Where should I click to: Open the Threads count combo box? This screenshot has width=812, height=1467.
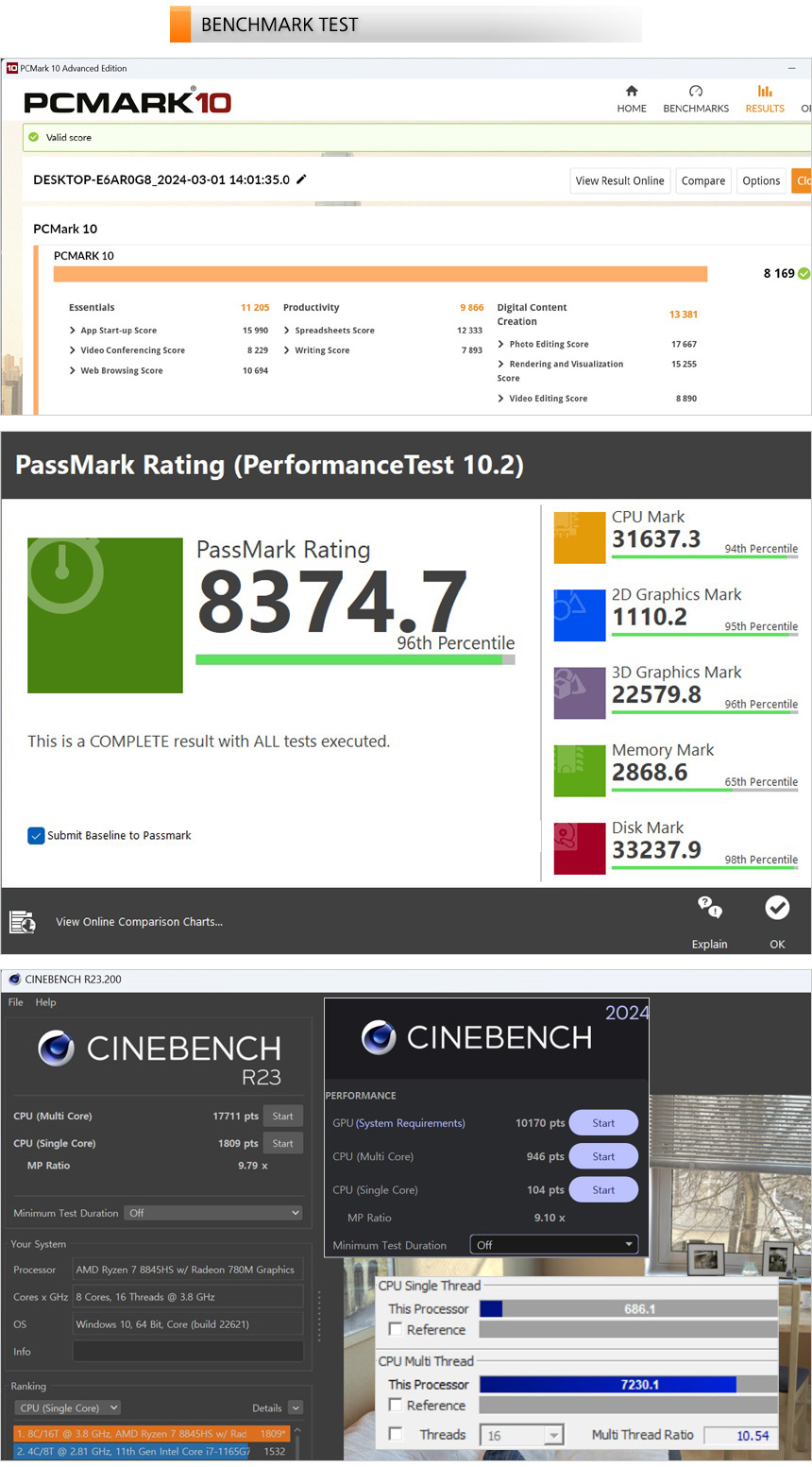point(523,1435)
